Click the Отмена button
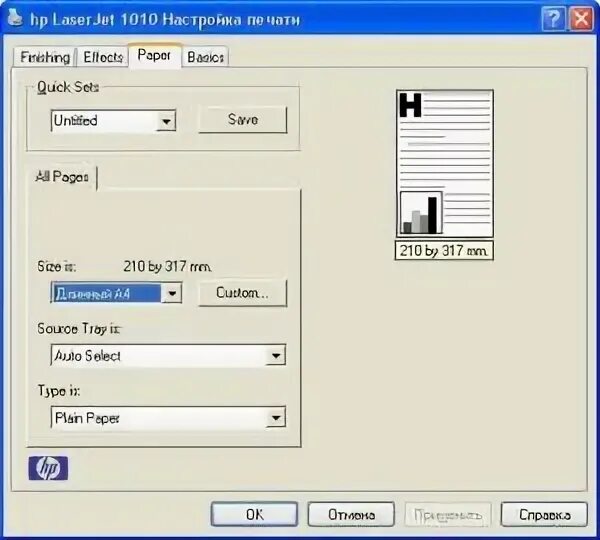 351,514
